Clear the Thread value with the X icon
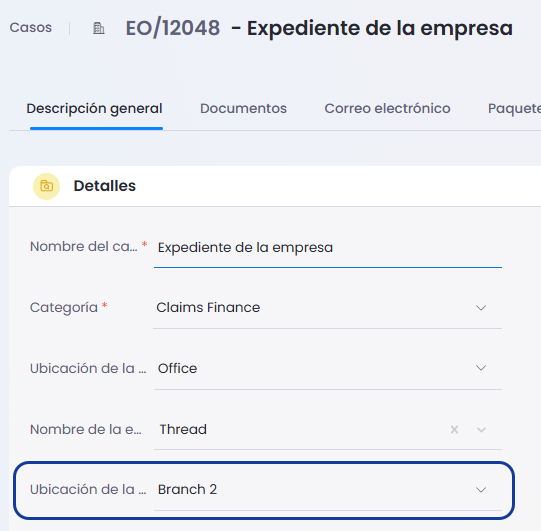This screenshot has width=541, height=531. click(454, 430)
